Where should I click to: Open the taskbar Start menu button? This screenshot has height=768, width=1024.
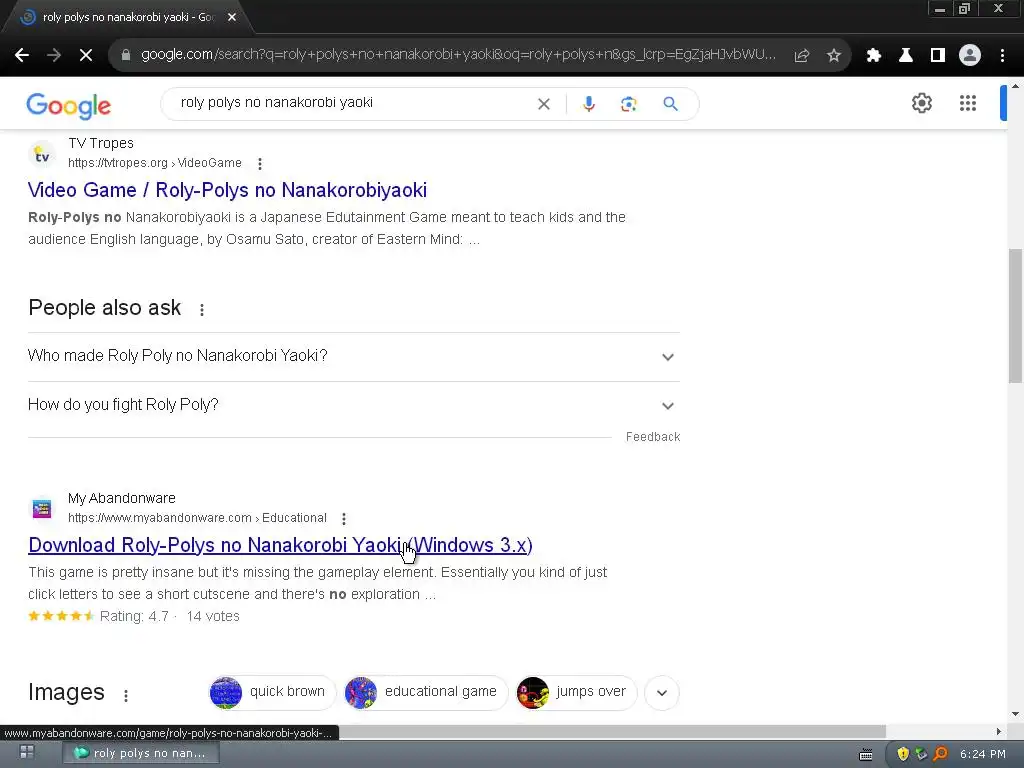click(x=27, y=753)
